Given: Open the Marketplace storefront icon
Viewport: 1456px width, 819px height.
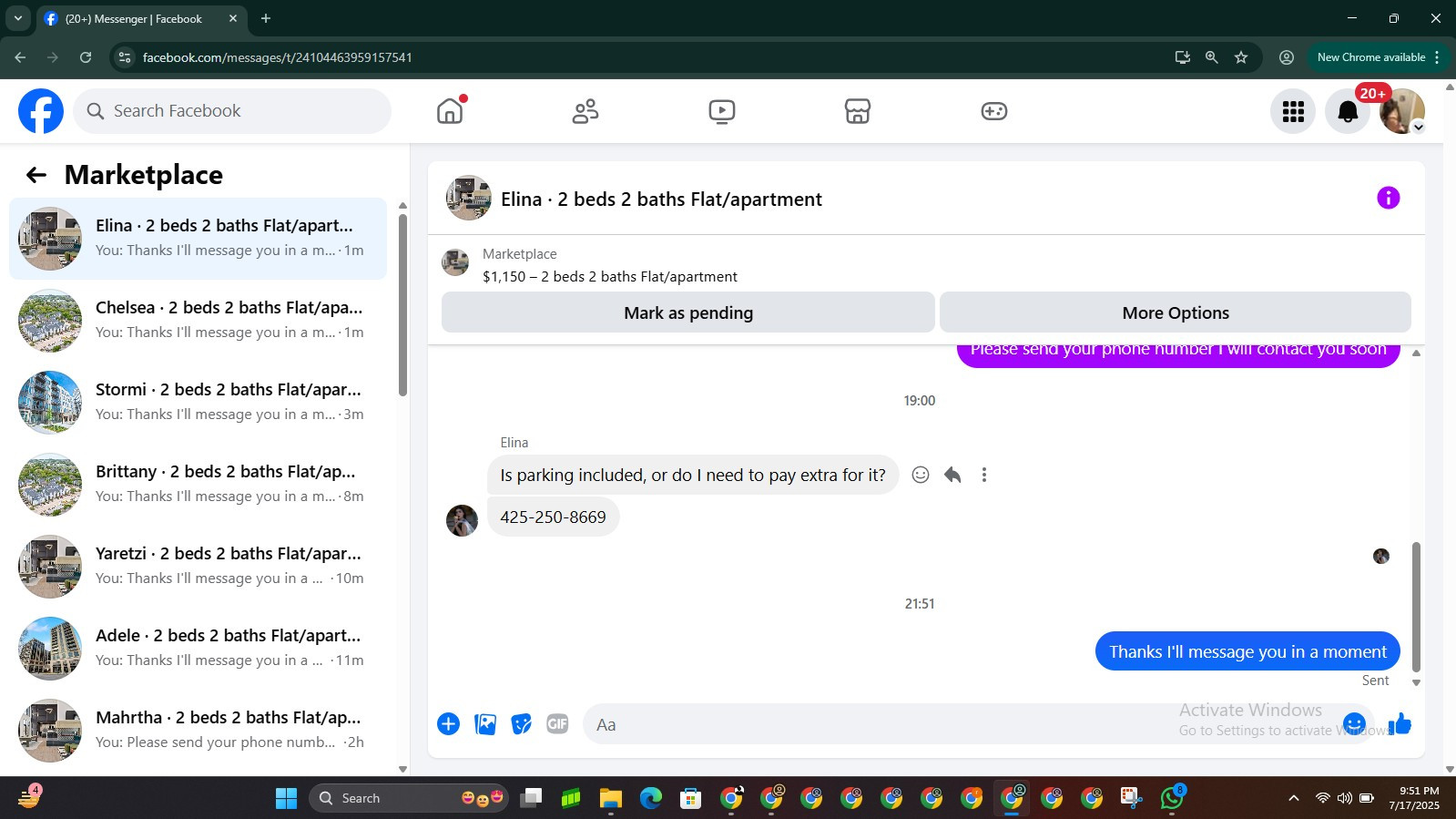Looking at the screenshot, I should coord(858,111).
